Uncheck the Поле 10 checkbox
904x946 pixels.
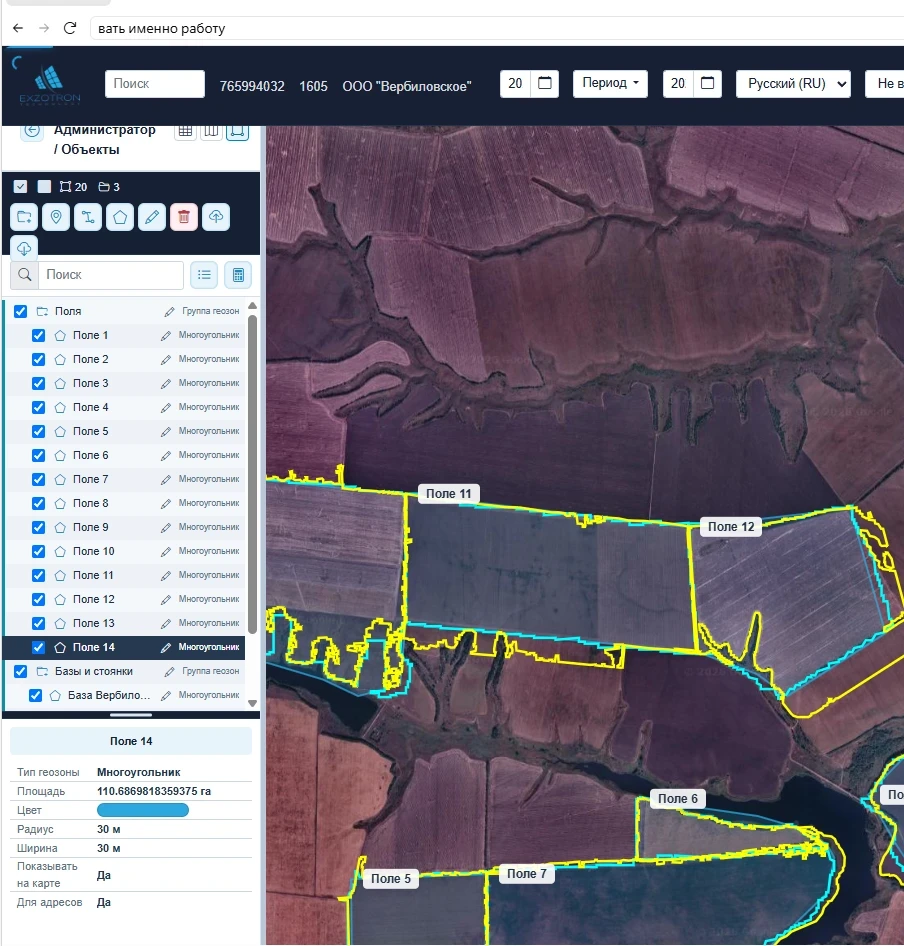[38, 551]
